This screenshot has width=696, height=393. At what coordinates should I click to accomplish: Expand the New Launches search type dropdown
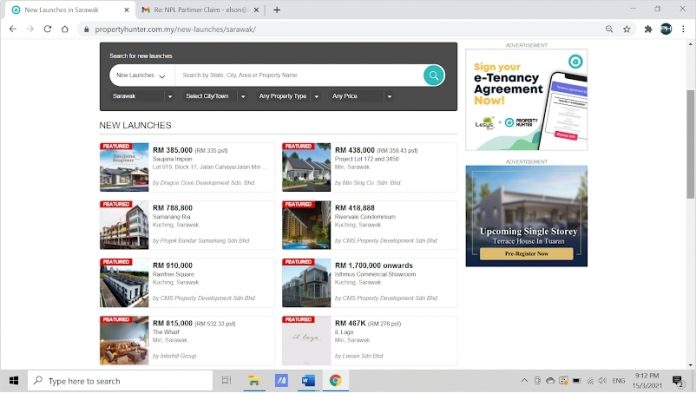(x=141, y=75)
